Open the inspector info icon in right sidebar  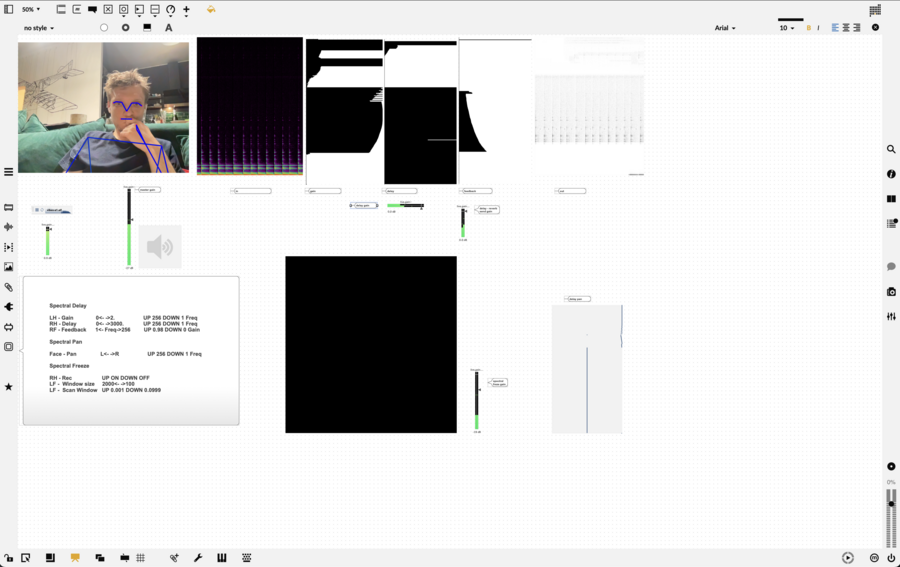coord(891,174)
